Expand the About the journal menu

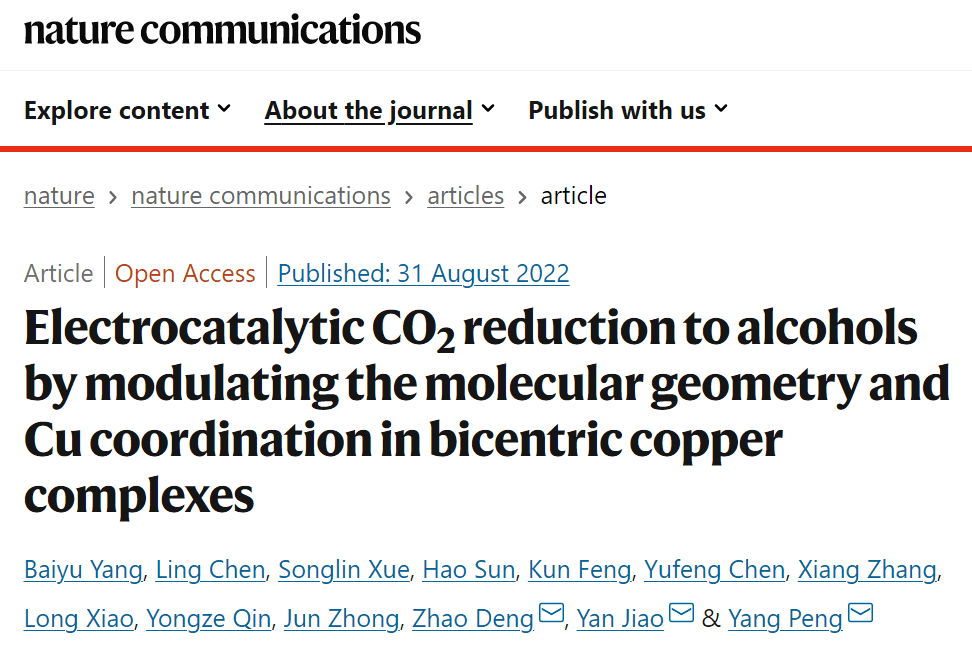click(x=379, y=110)
